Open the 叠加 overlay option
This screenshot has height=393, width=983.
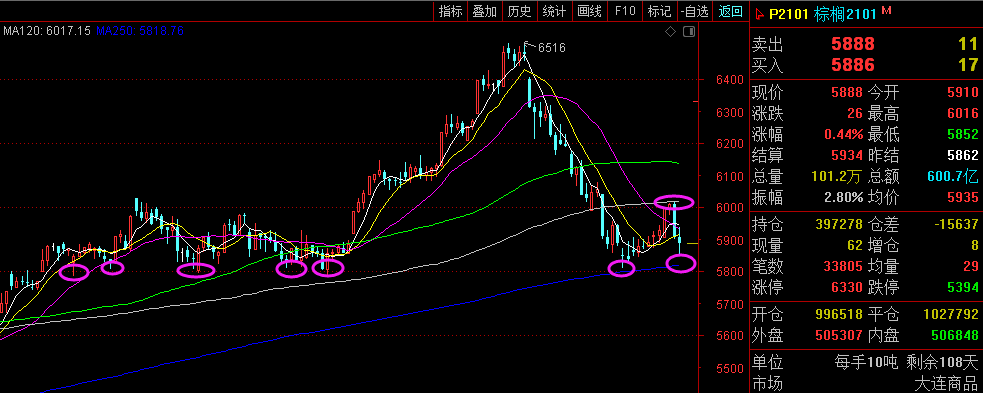point(485,11)
